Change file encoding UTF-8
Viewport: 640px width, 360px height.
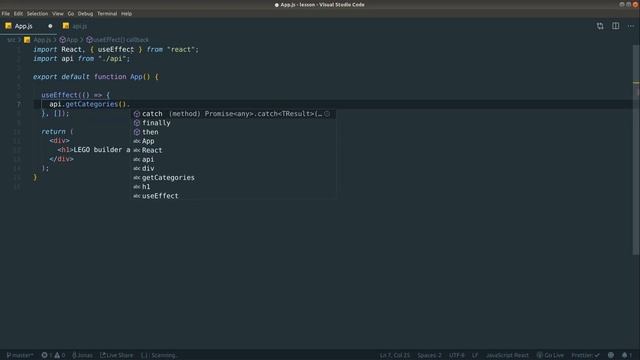click(457, 356)
